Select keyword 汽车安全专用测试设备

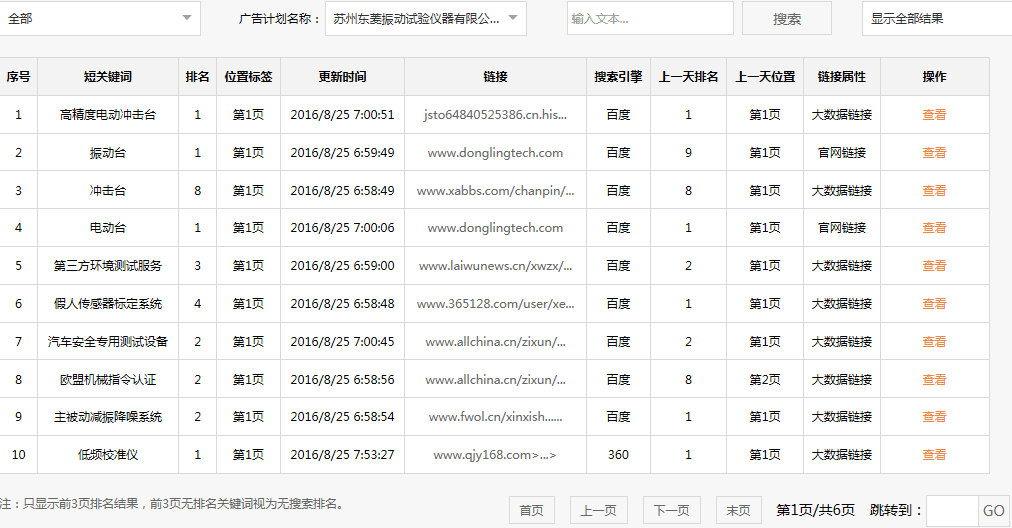(108, 341)
